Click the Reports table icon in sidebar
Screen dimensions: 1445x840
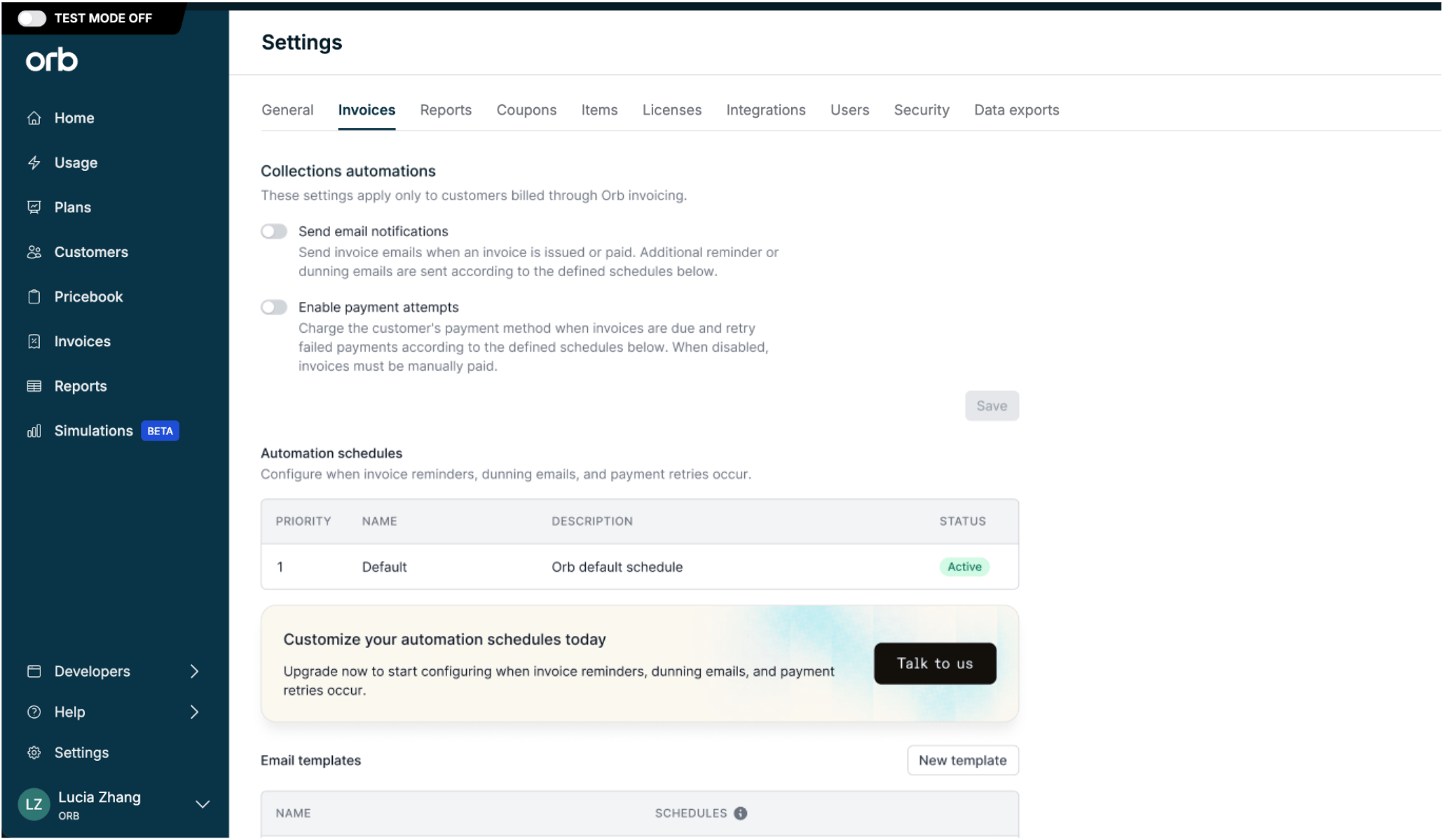click(x=34, y=387)
